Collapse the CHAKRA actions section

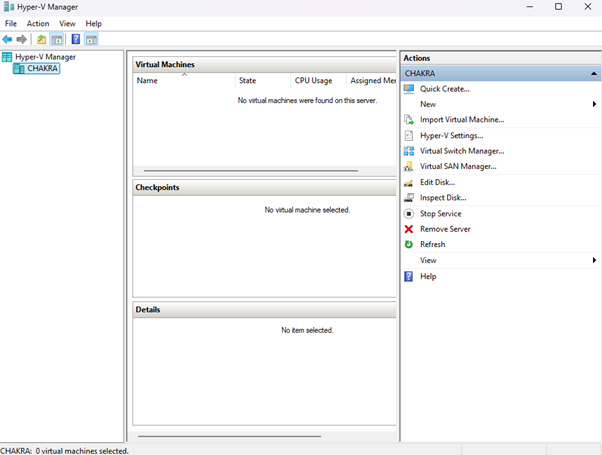click(x=594, y=74)
